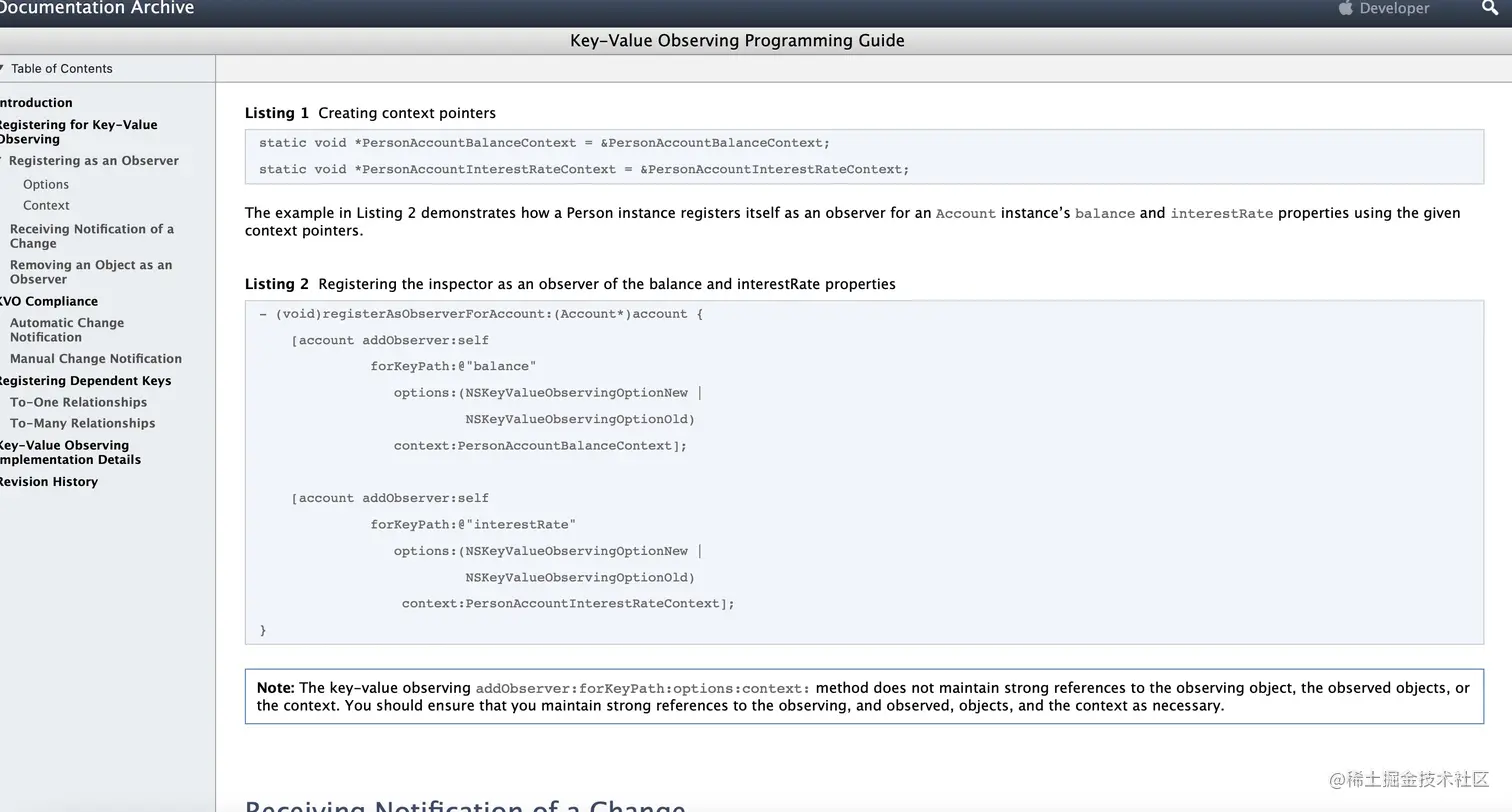1512x812 pixels.
Task: Click addObserver:forKeyPath:options:context: in the note
Action: (643, 689)
